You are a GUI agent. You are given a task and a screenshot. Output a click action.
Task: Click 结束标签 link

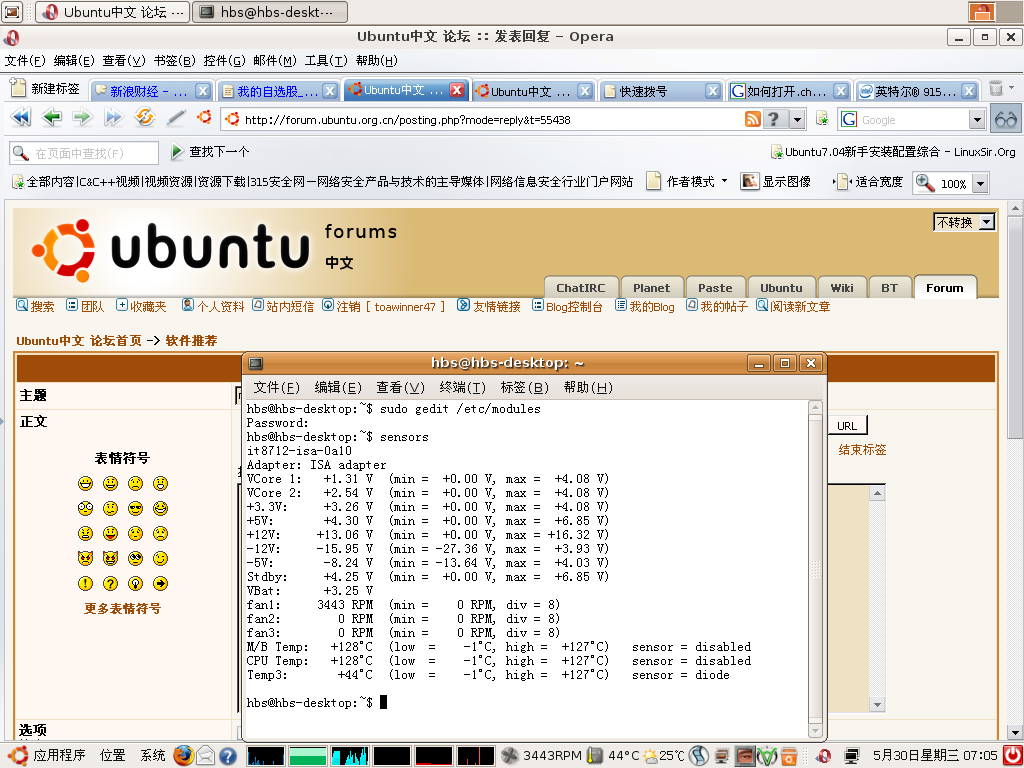[862, 450]
